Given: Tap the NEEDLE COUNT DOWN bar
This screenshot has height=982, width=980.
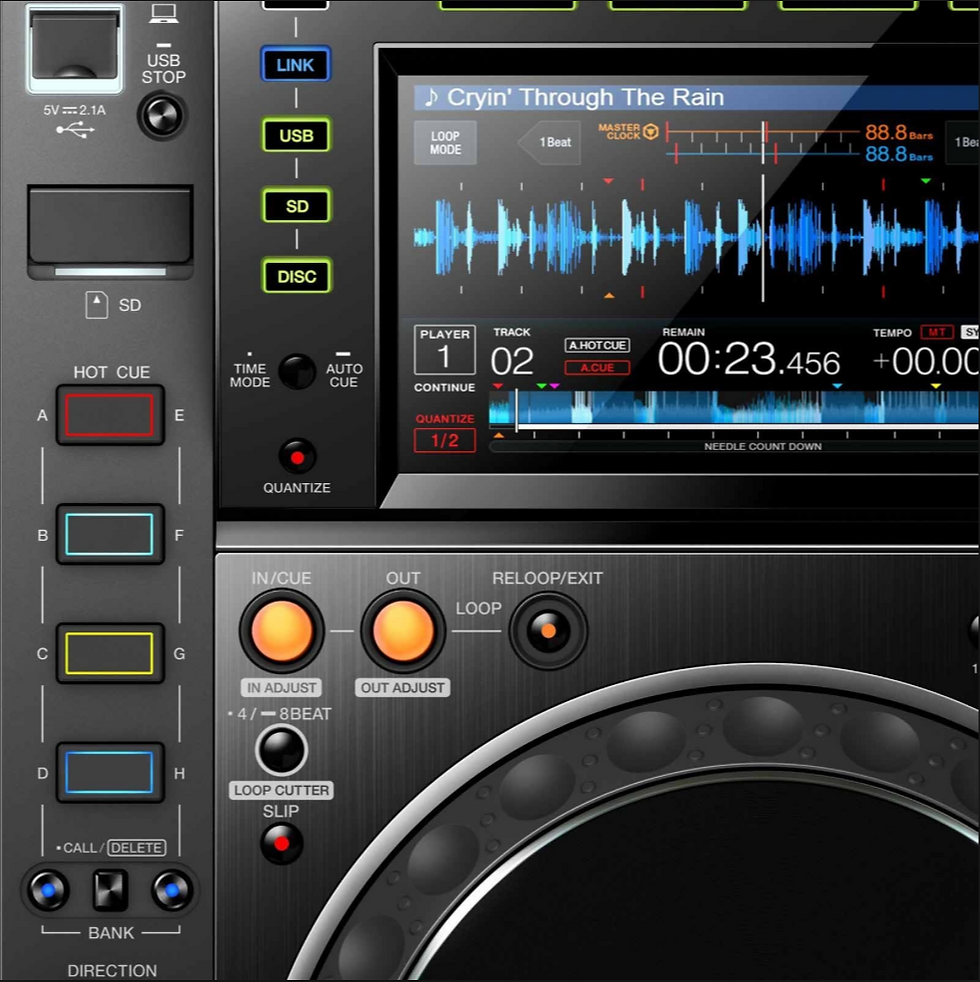Looking at the screenshot, I should click(x=734, y=447).
